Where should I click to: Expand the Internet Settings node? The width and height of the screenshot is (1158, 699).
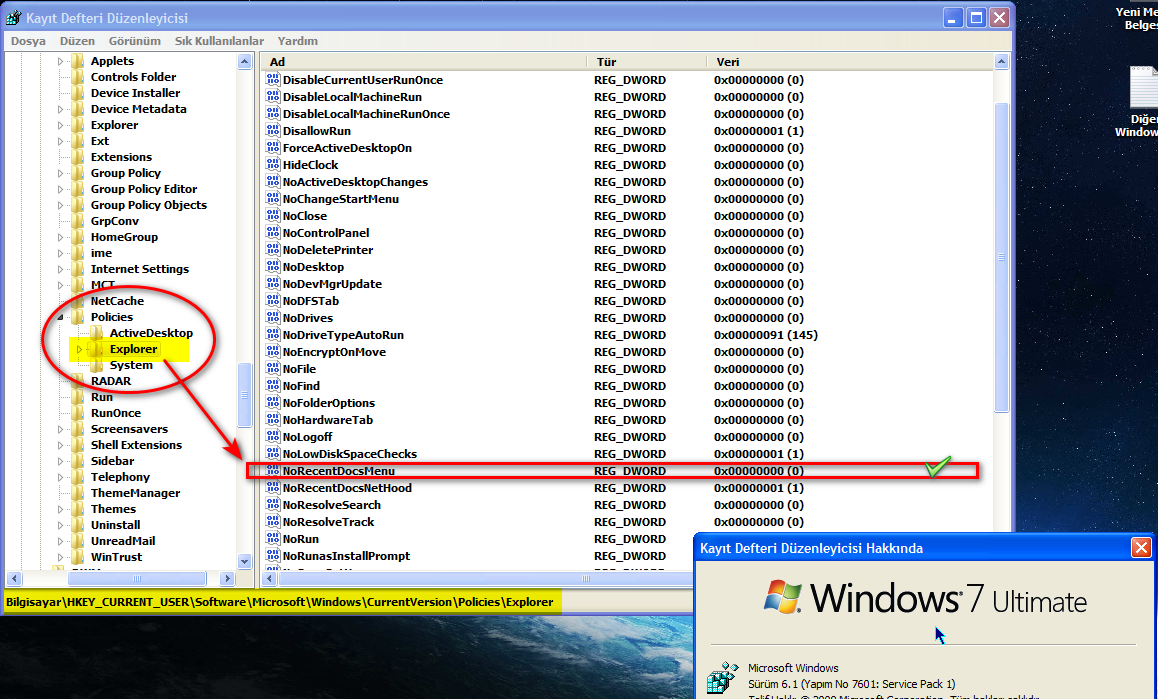[61, 269]
